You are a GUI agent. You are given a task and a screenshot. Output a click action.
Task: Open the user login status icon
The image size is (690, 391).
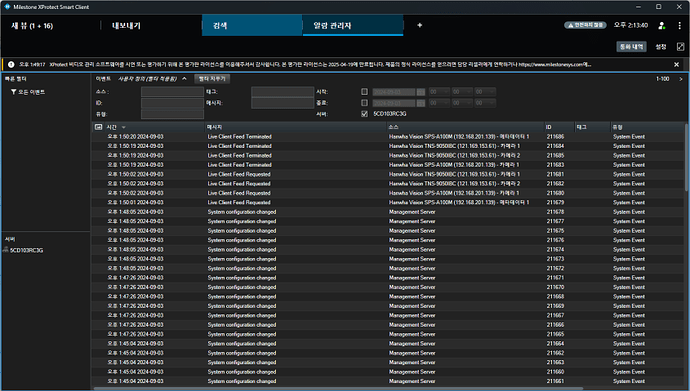[661, 26]
